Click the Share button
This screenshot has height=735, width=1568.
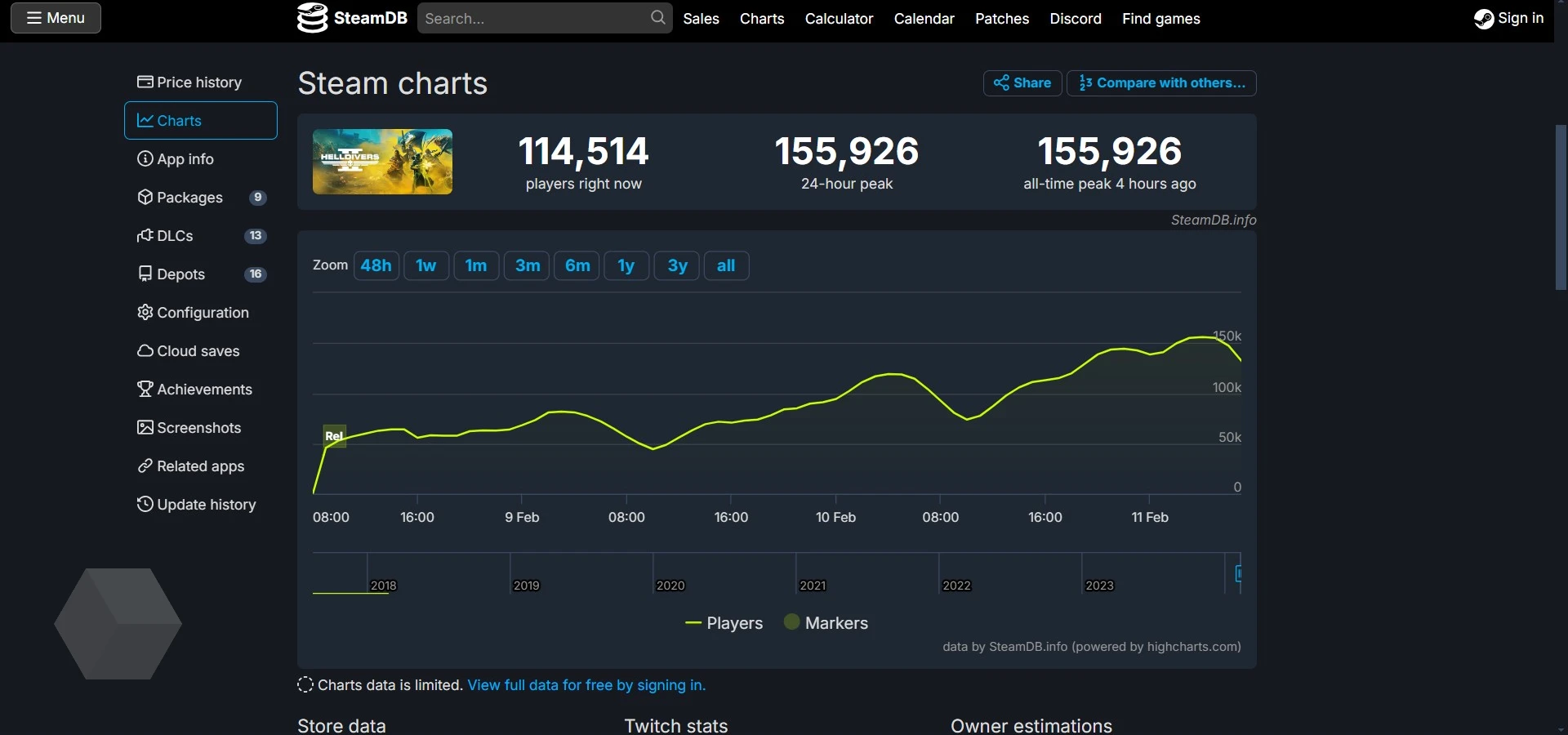point(1022,83)
